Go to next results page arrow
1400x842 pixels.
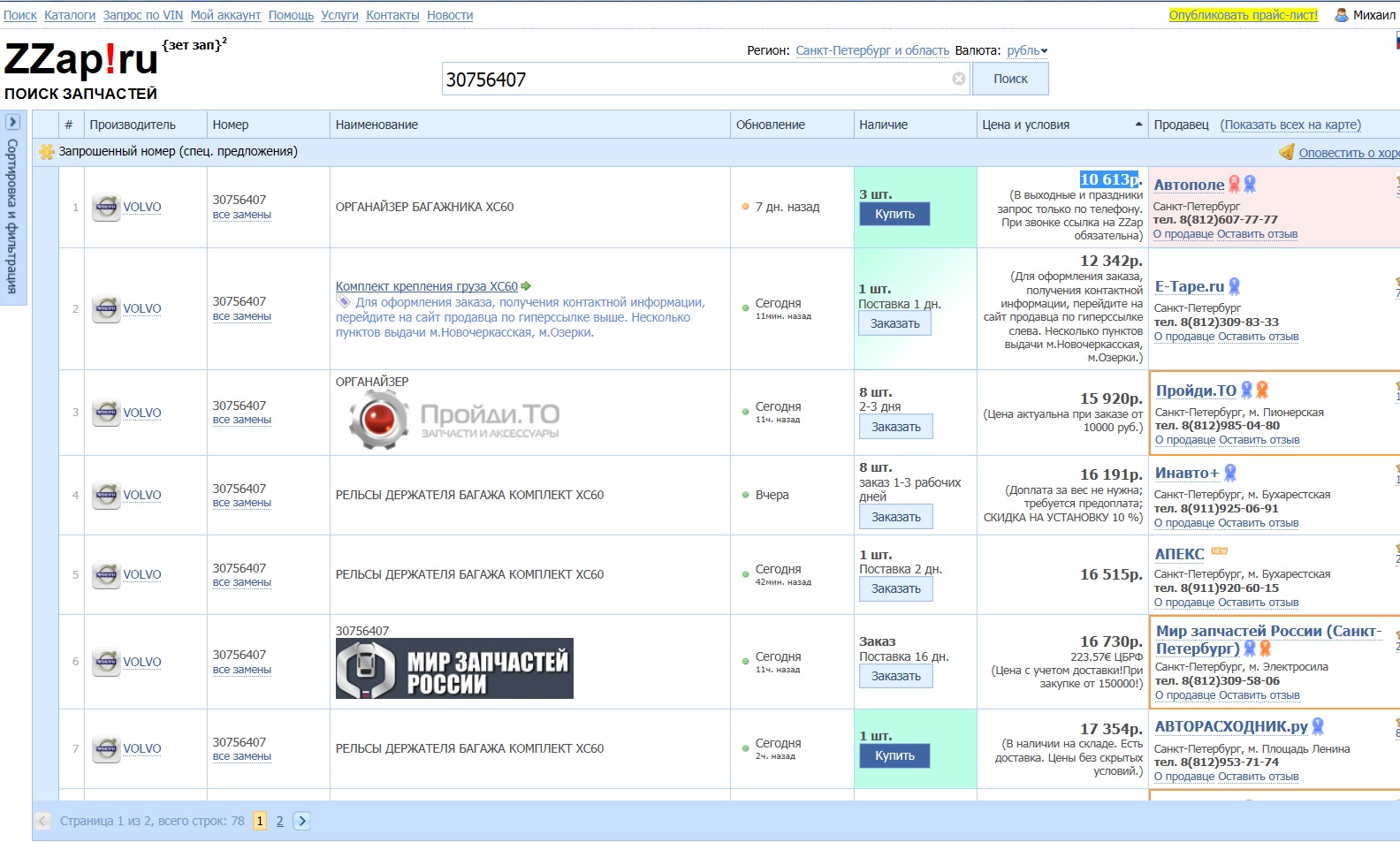point(302,821)
